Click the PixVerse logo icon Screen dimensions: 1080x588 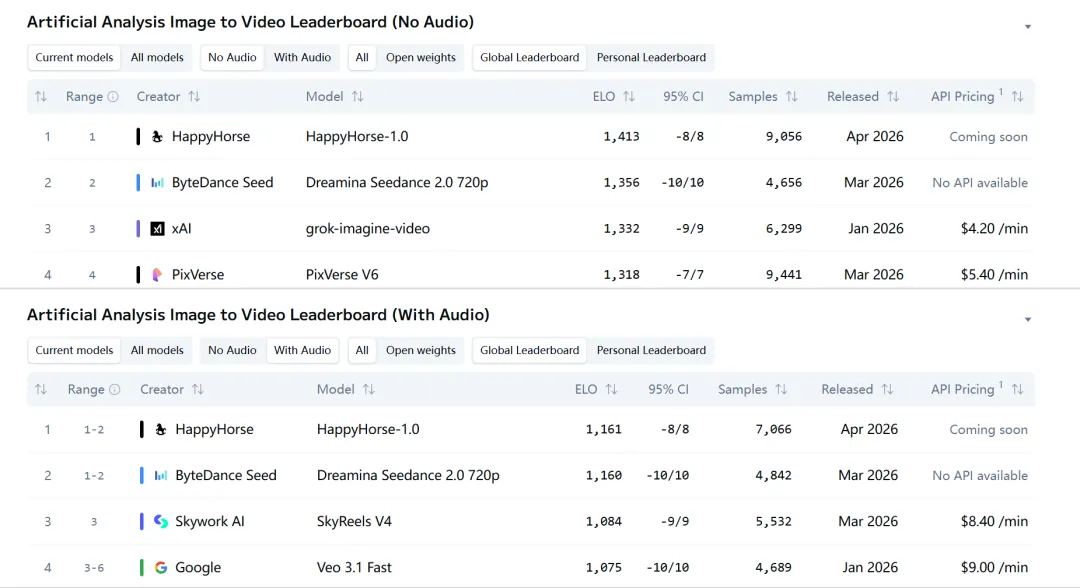[x=157, y=275]
